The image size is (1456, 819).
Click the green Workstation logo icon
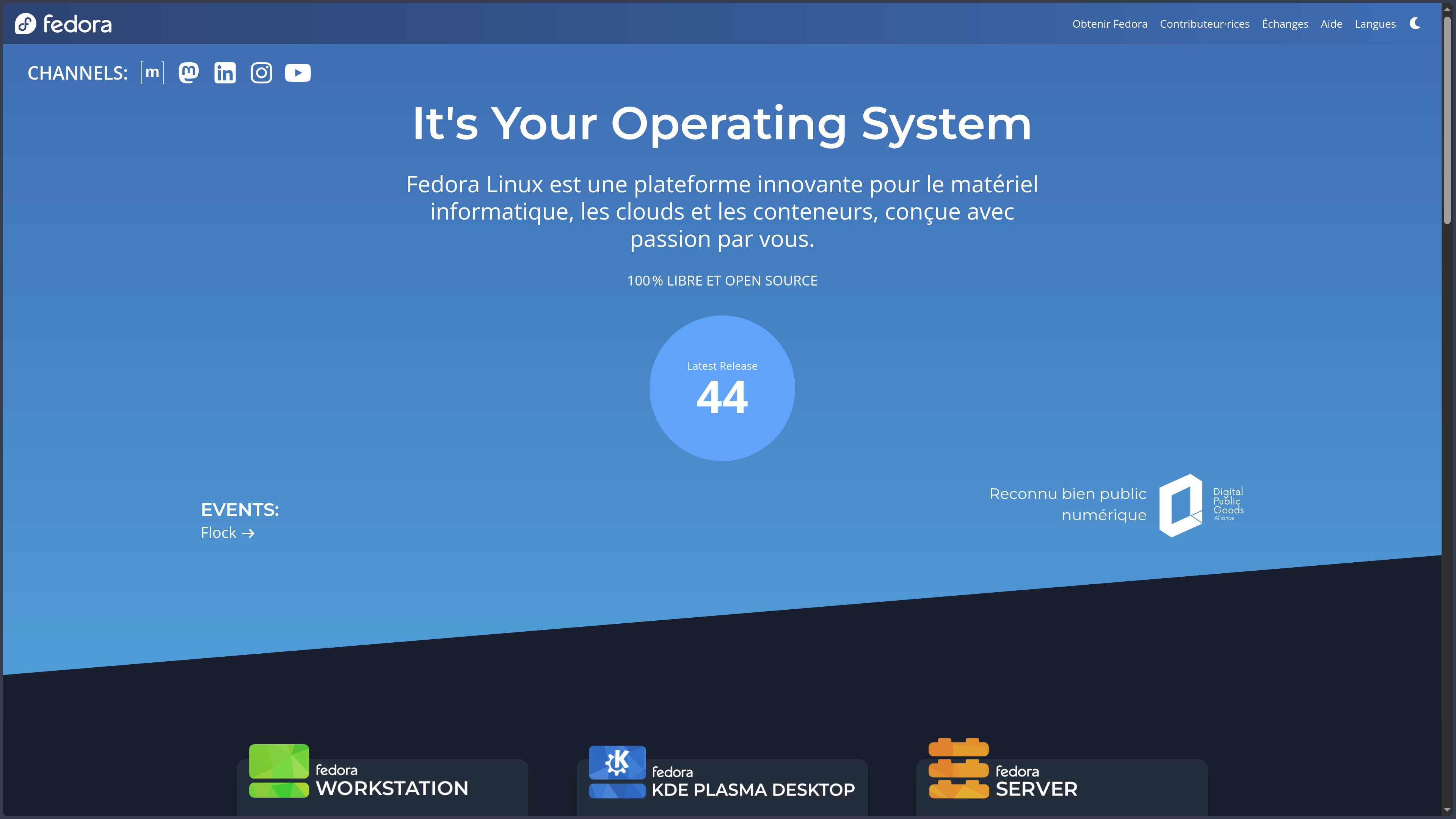(279, 771)
